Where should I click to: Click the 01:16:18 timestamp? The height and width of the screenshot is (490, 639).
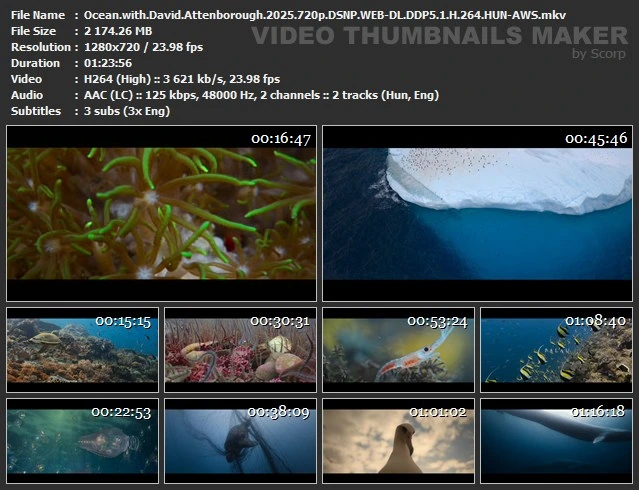click(x=597, y=412)
